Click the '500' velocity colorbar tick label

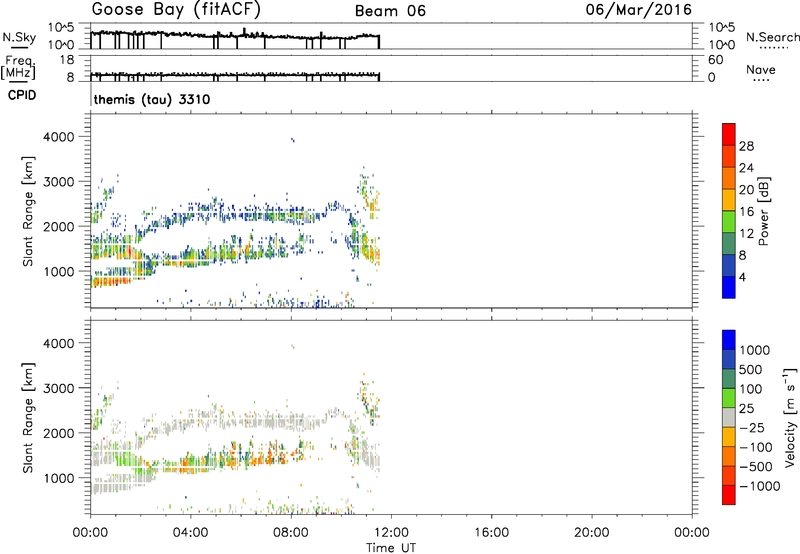[x=751, y=369]
